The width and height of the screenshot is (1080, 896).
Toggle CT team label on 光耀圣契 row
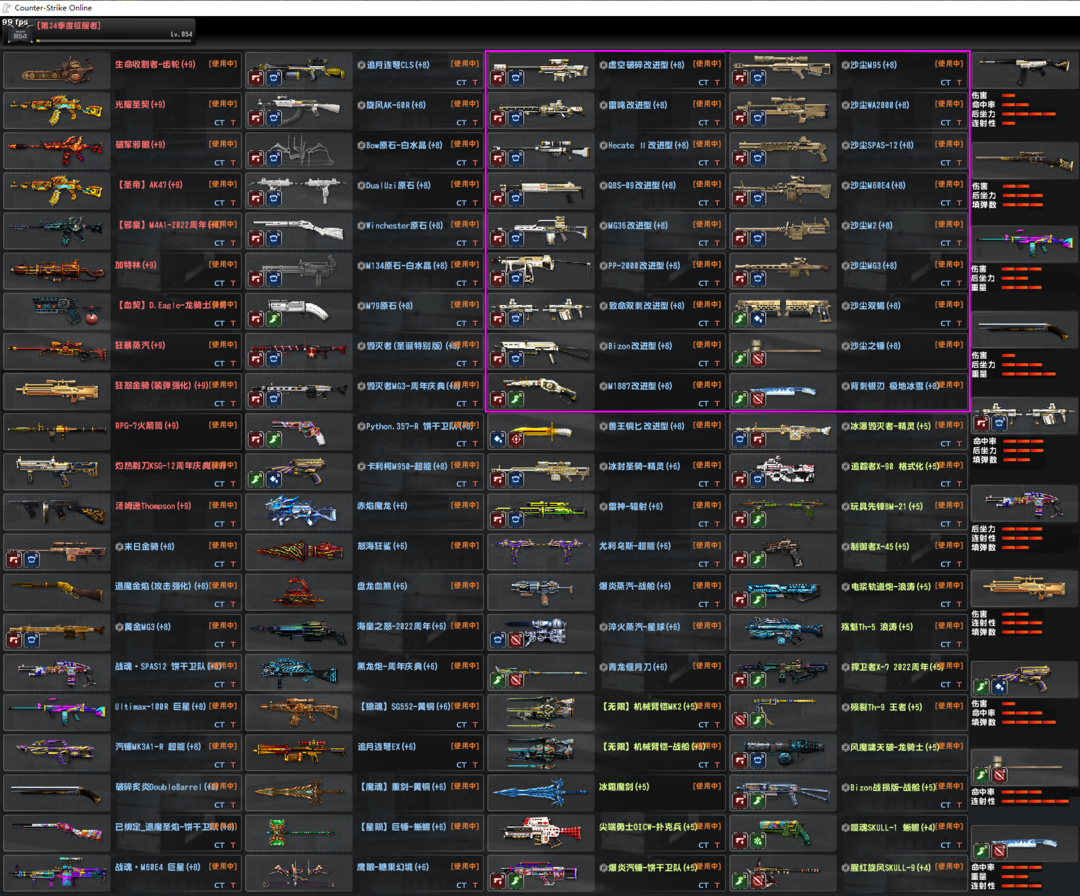pos(219,123)
